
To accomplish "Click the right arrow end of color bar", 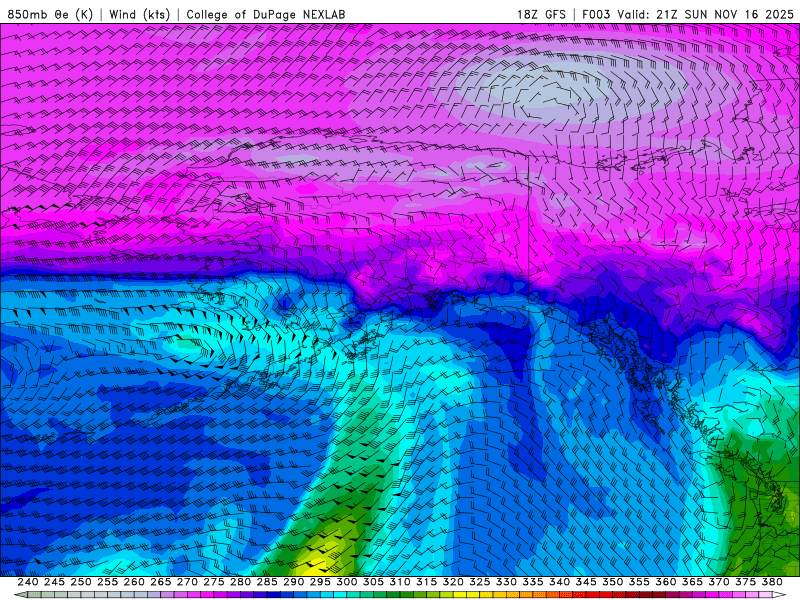I will click(779, 595).
